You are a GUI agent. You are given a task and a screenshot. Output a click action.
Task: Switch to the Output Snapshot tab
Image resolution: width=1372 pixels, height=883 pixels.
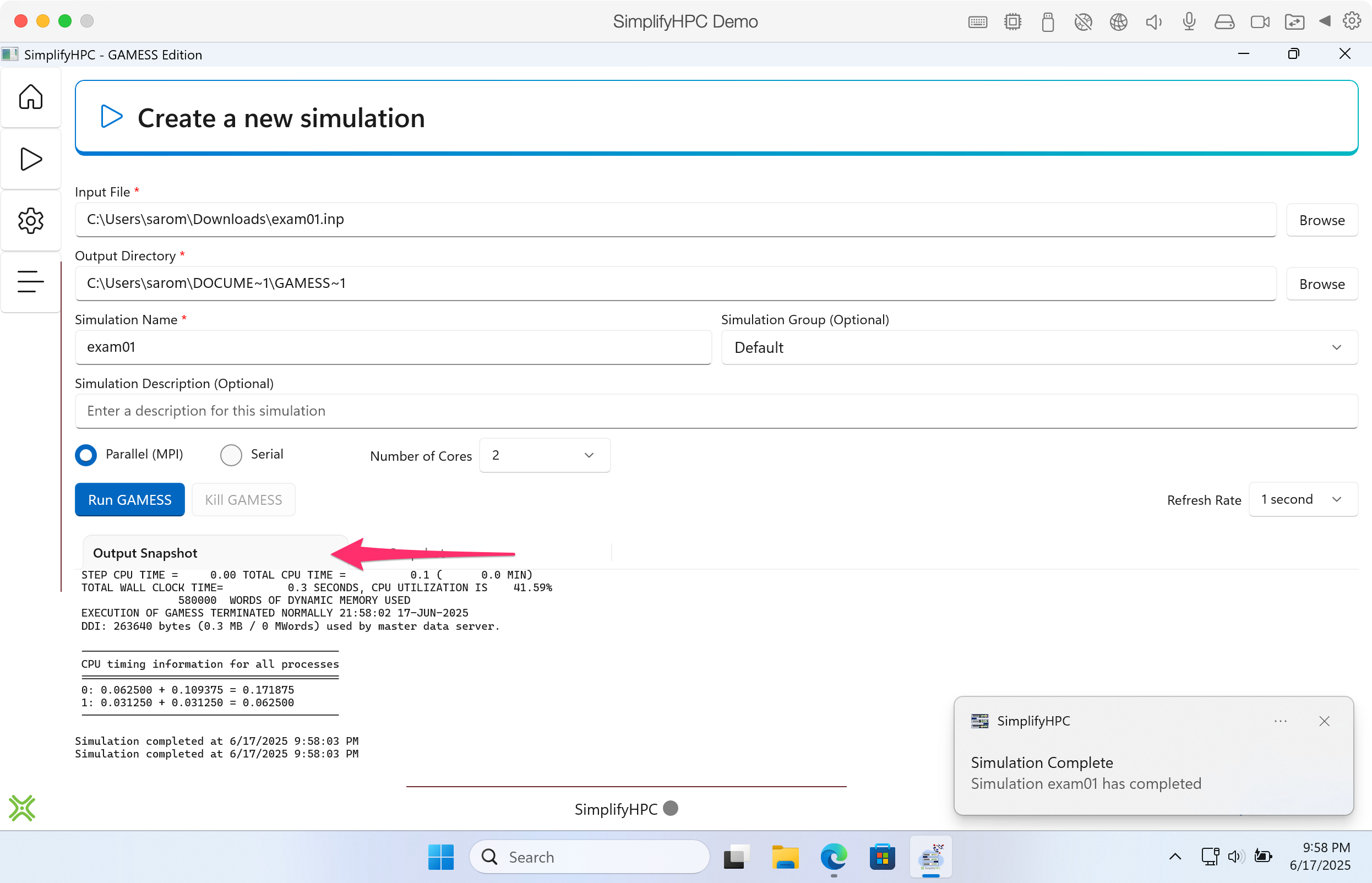[145, 553]
